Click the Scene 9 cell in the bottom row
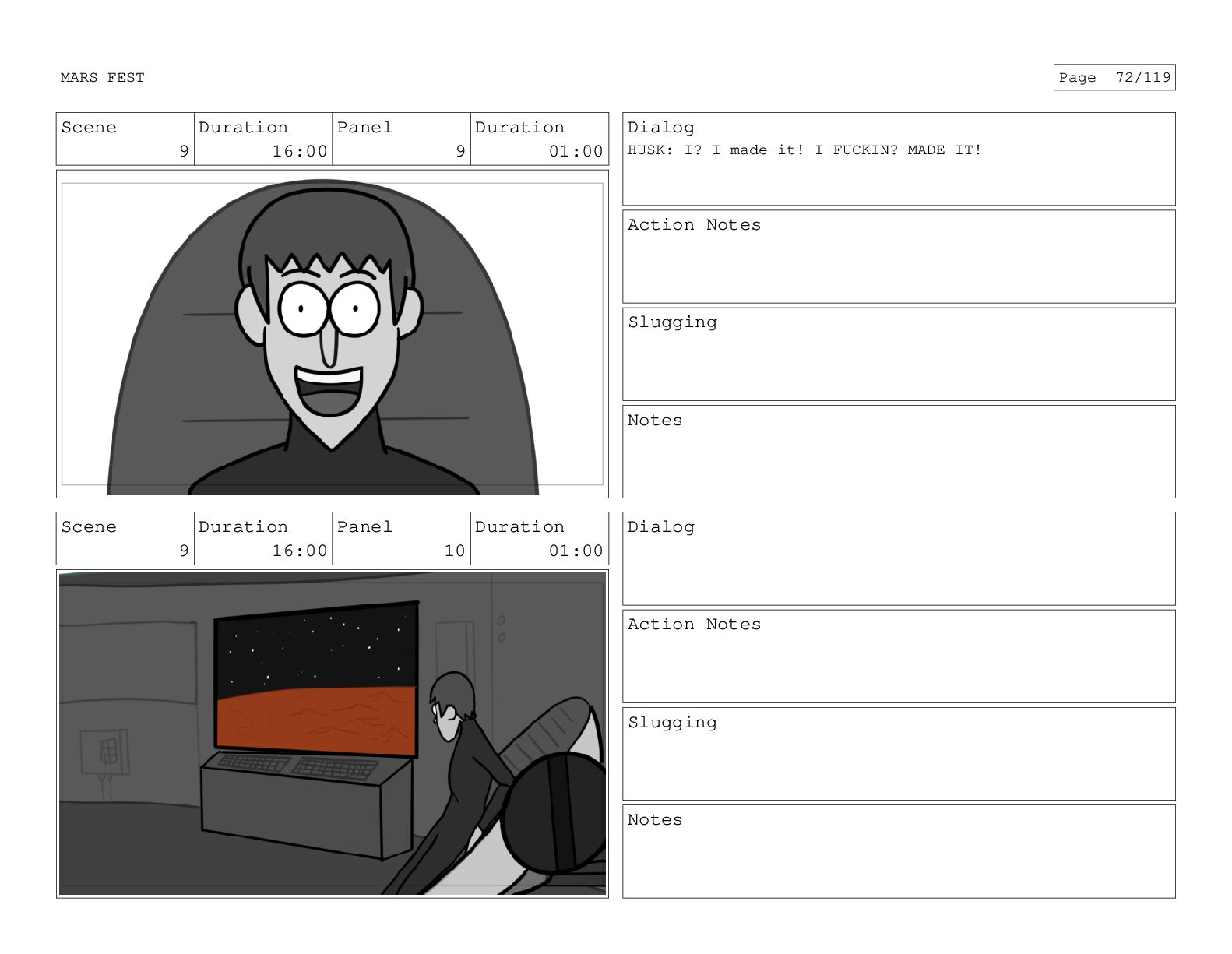This screenshot has height=954, width=1232. click(x=125, y=539)
